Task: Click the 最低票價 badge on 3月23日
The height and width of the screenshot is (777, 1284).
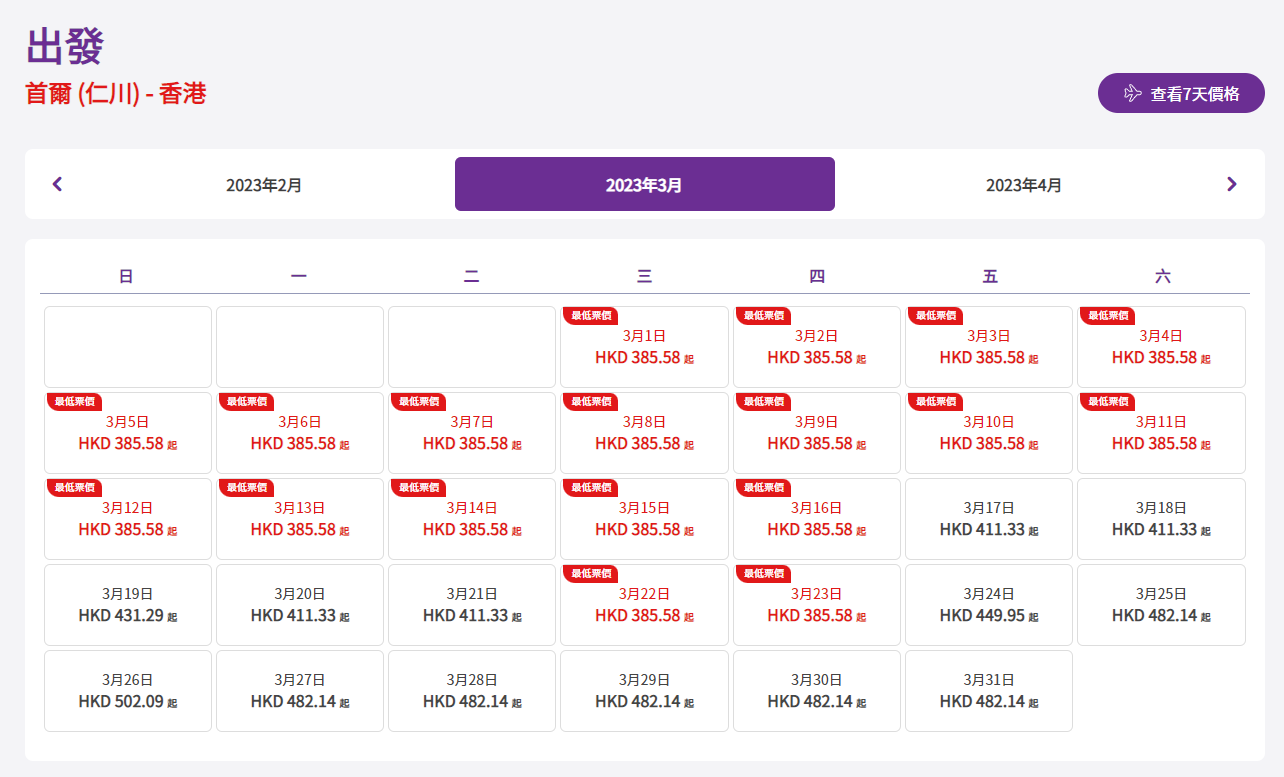Action: [x=763, y=573]
